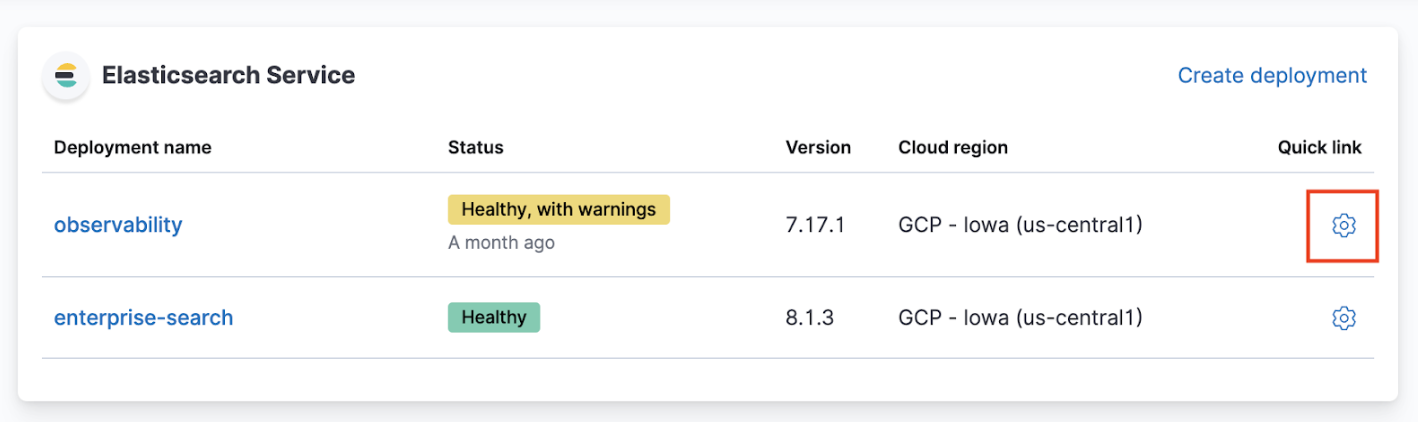Click empty area below the deployments table
The width and height of the screenshot is (1418, 422).
700,380
